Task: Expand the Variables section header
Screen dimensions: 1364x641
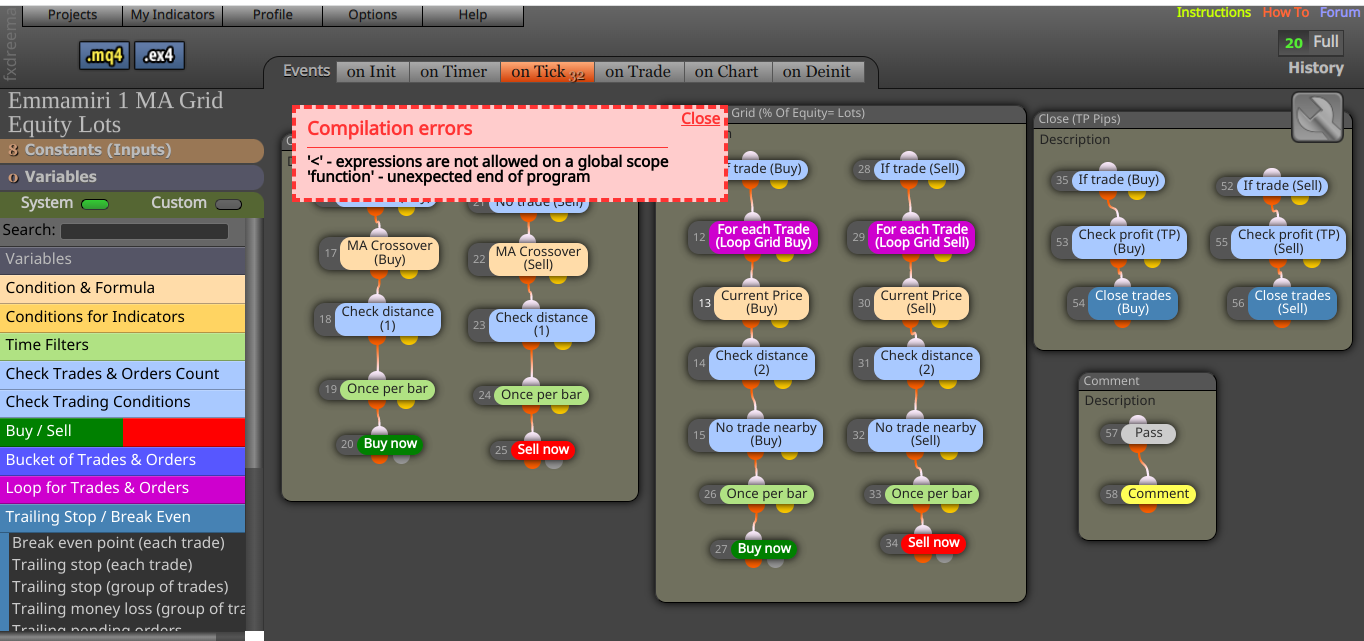Action: click(x=132, y=177)
